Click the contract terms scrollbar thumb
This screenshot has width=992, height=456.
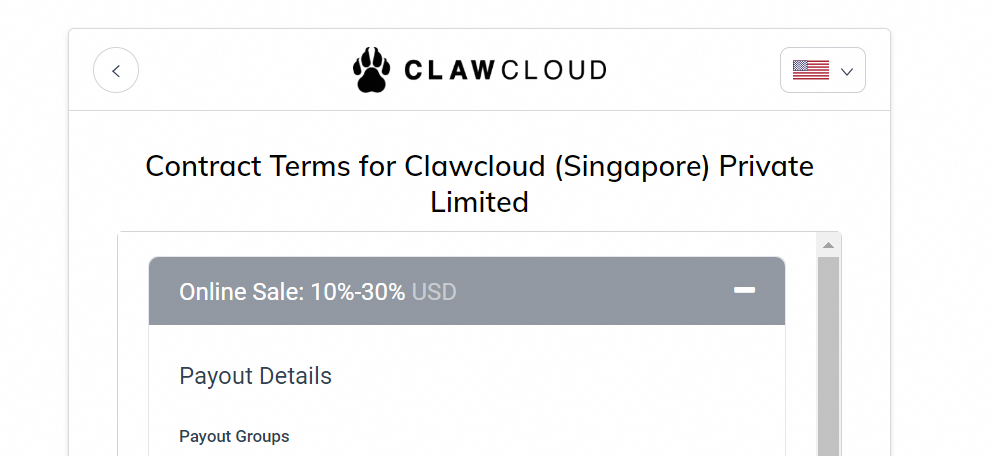(828, 360)
